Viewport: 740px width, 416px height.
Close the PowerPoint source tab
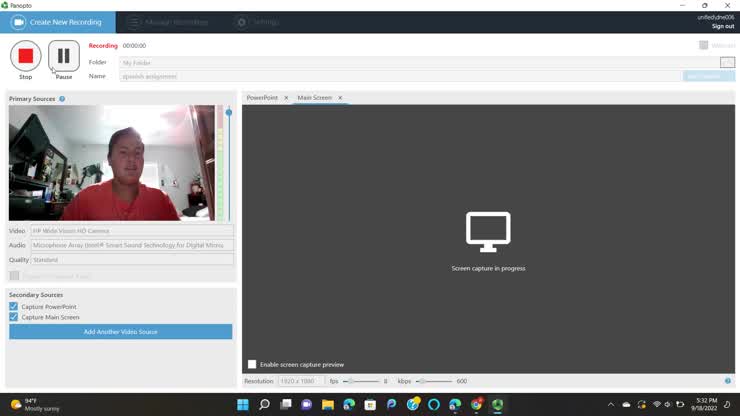point(286,98)
